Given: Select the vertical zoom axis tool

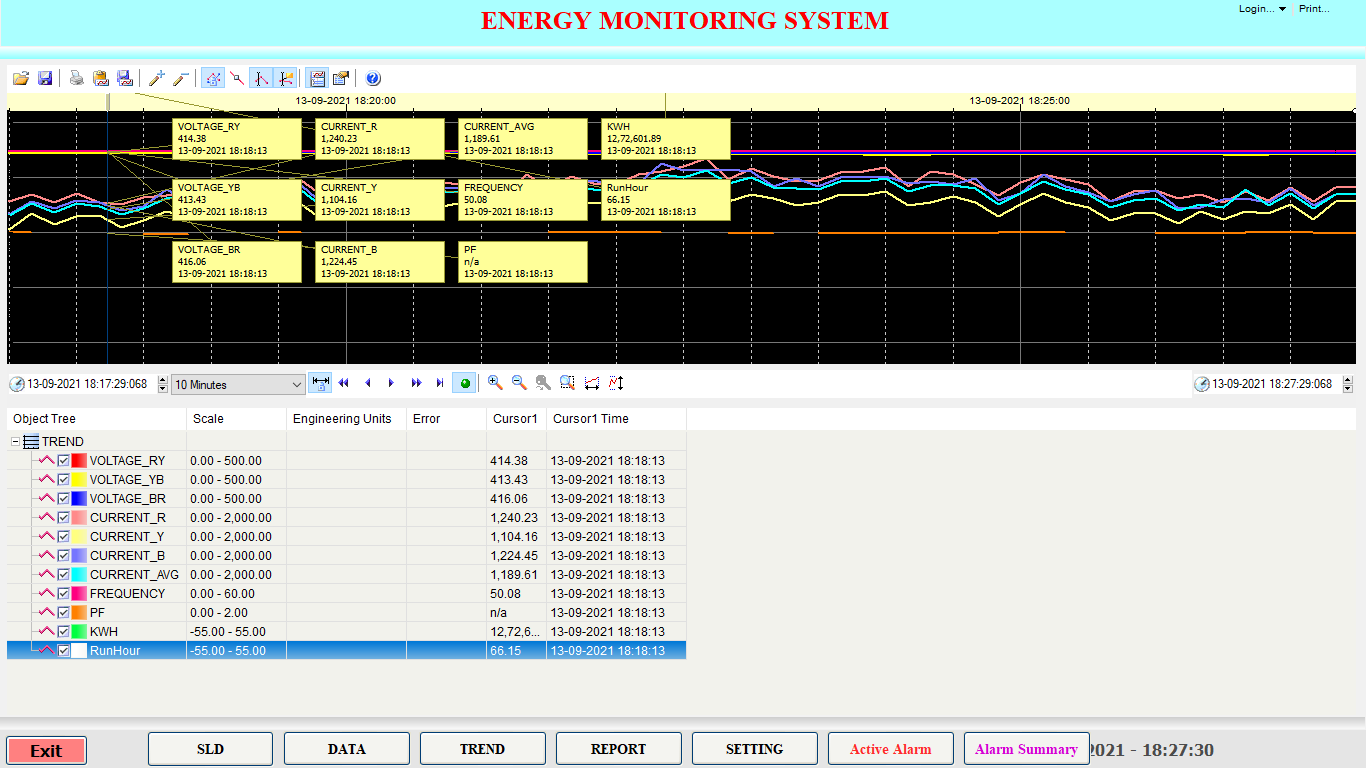Looking at the screenshot, I should click(x=616, y=383).
